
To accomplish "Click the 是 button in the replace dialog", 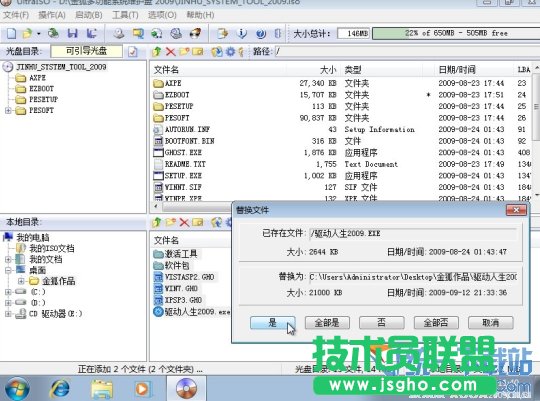I will point(273,323).
